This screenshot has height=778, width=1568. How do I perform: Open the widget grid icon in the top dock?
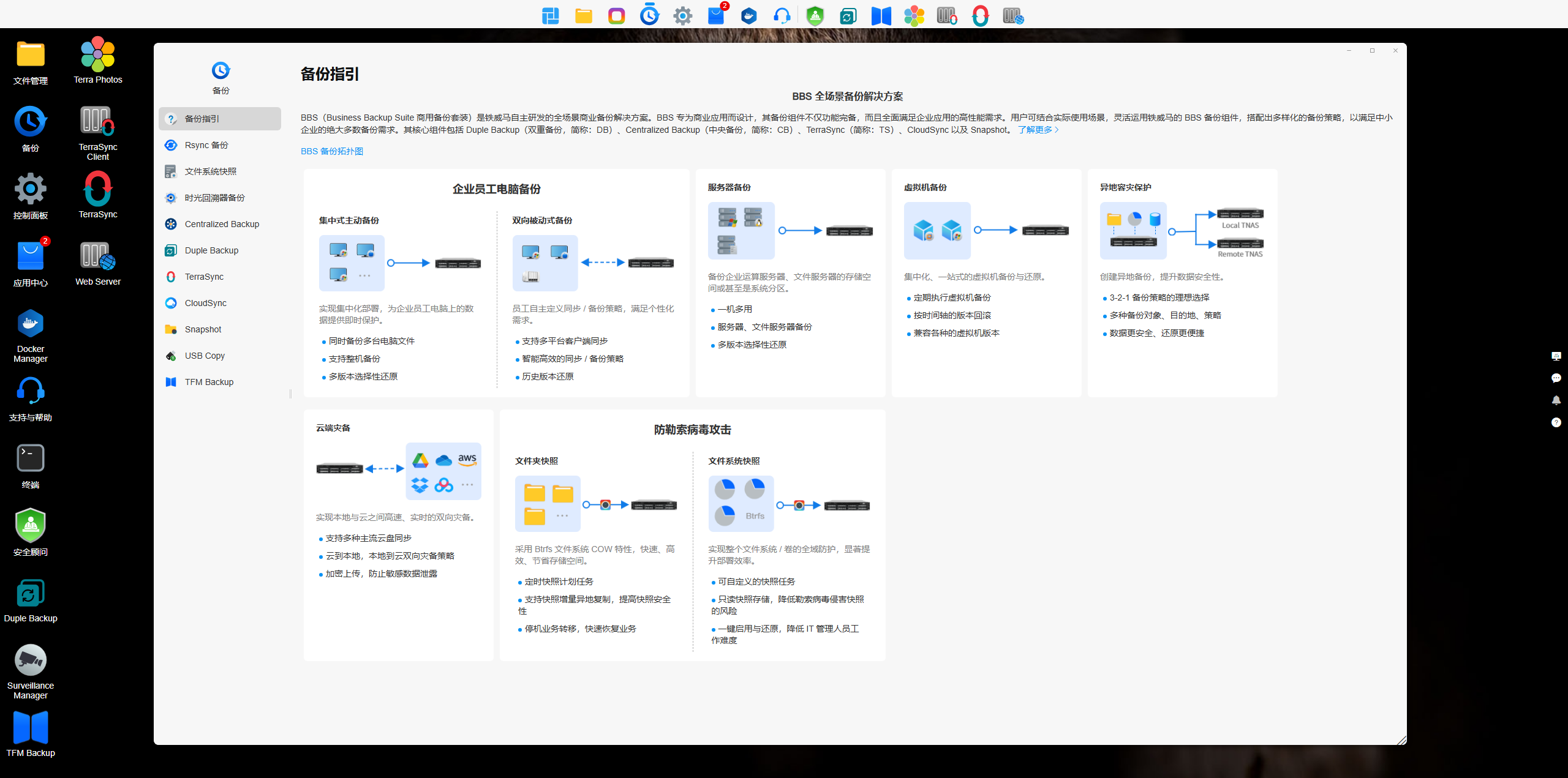(550, 15)
